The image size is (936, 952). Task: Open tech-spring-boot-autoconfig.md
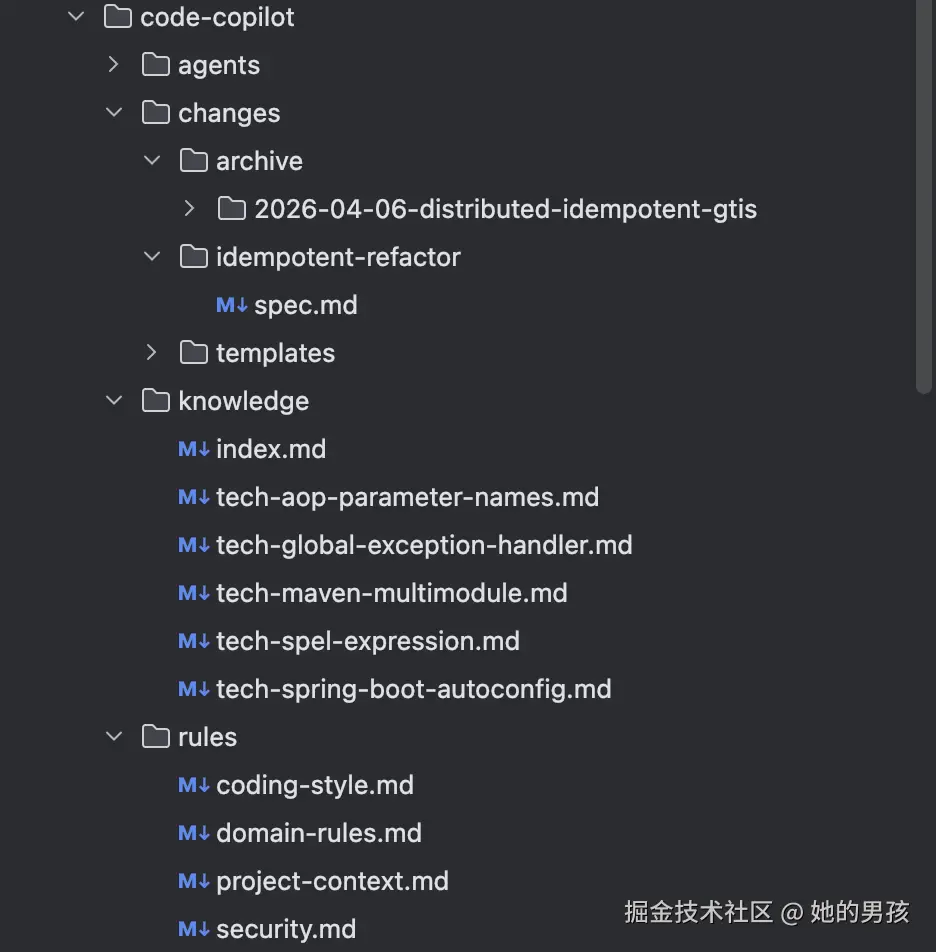[x=413, y=689]
